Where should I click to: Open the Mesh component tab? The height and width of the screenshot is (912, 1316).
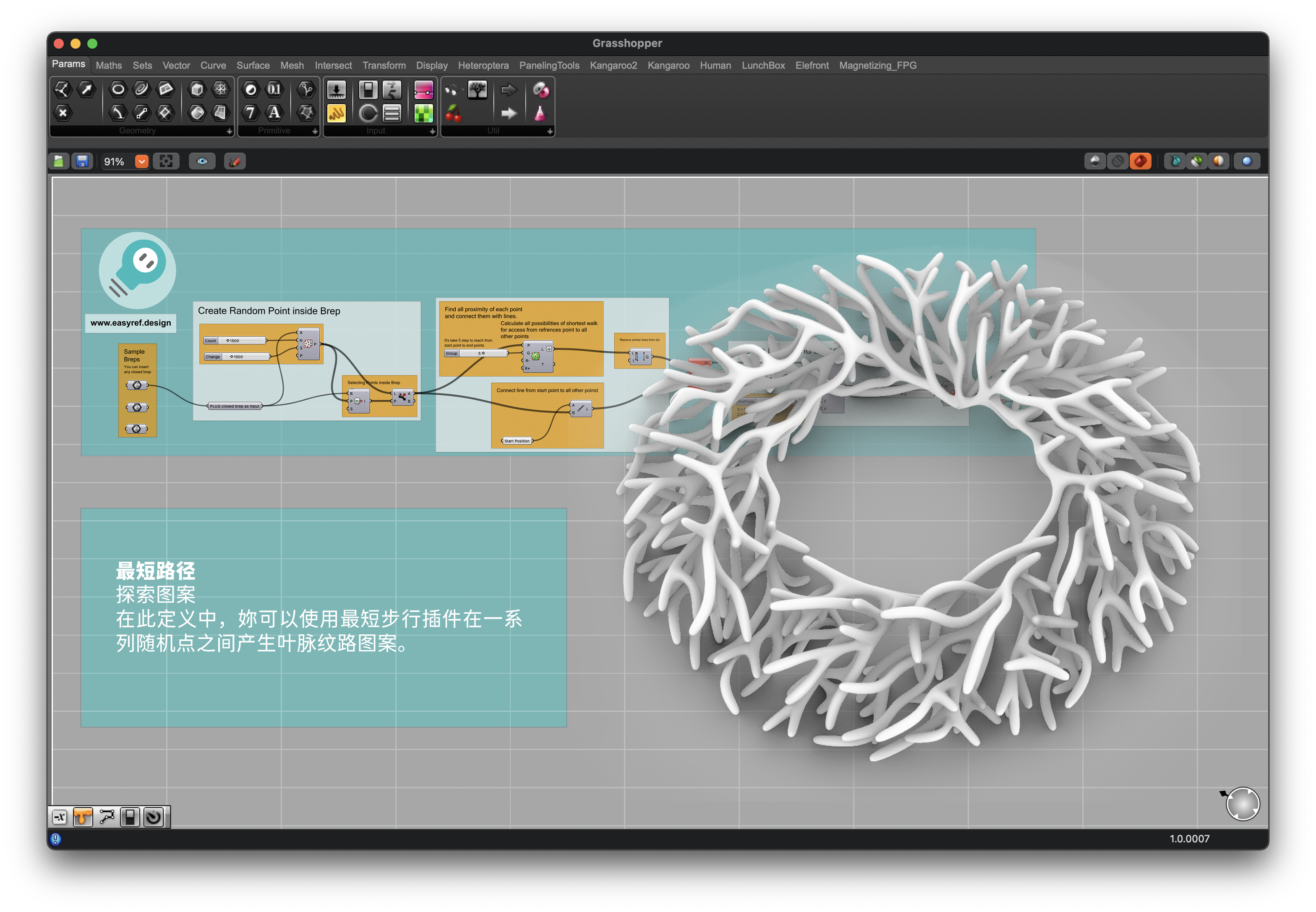[x=292, y=66]
